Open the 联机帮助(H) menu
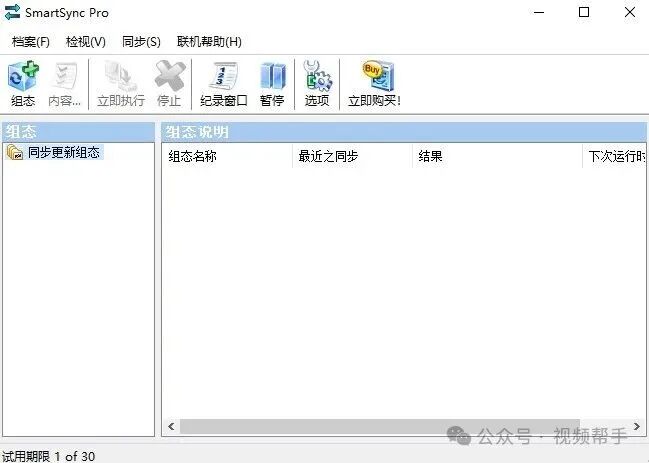Image resolution: width=649 pixels, height=463 pixels. (x=209, y=42)
